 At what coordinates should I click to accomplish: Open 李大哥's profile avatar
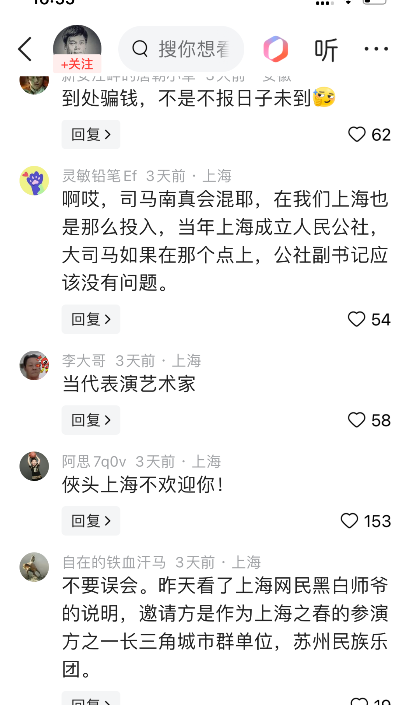click(34, 366)
